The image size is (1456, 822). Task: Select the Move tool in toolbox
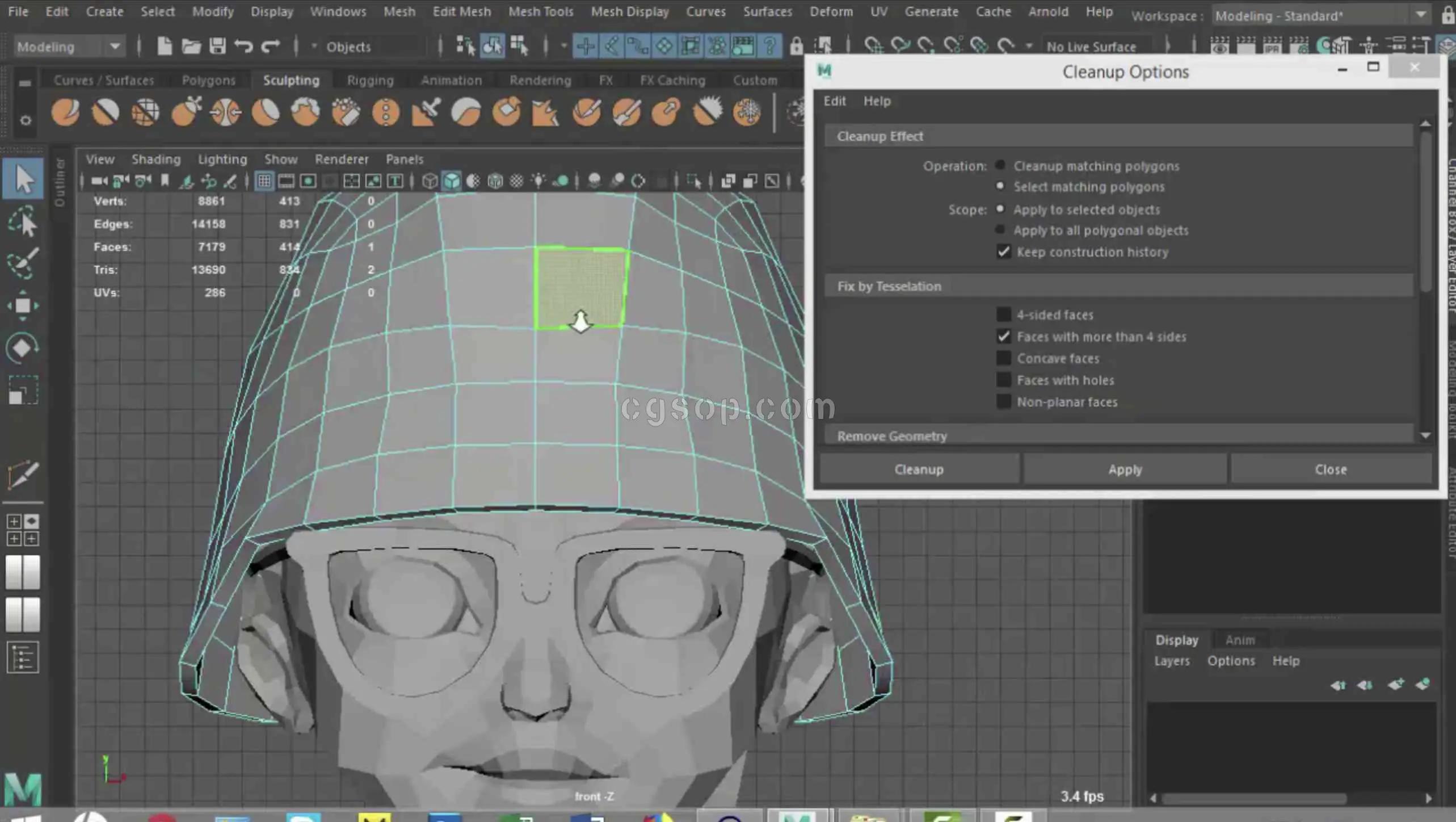[x=23, y=305]
